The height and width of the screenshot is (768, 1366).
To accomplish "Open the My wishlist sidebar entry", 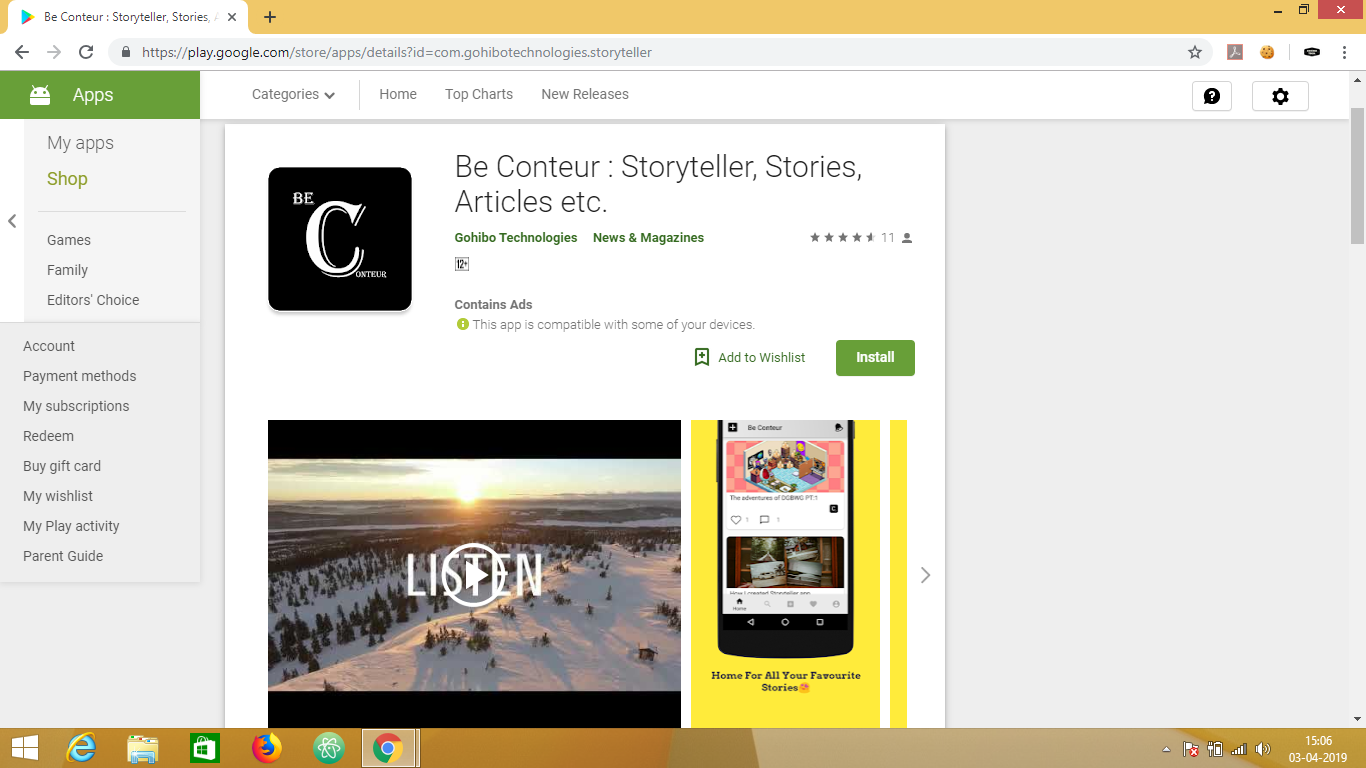I will [x=57, y=495].
